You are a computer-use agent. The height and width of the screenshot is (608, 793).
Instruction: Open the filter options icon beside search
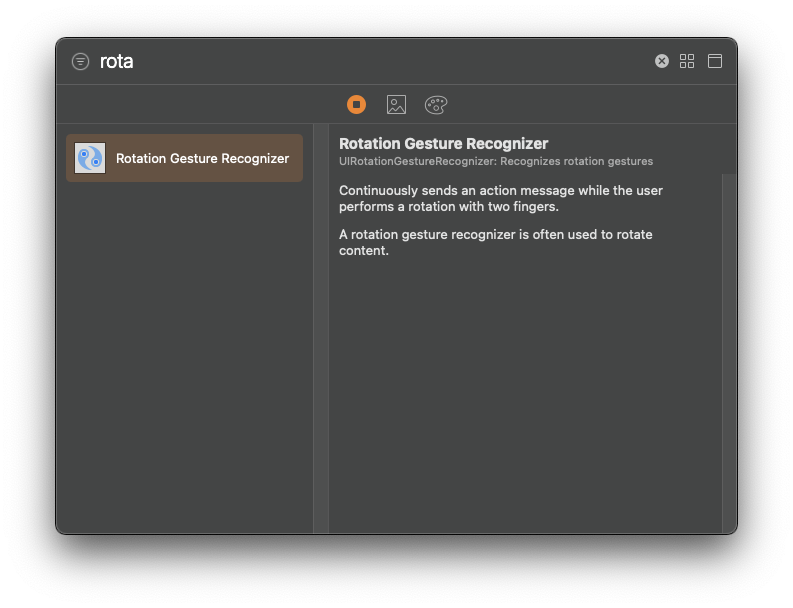(80, 62)
